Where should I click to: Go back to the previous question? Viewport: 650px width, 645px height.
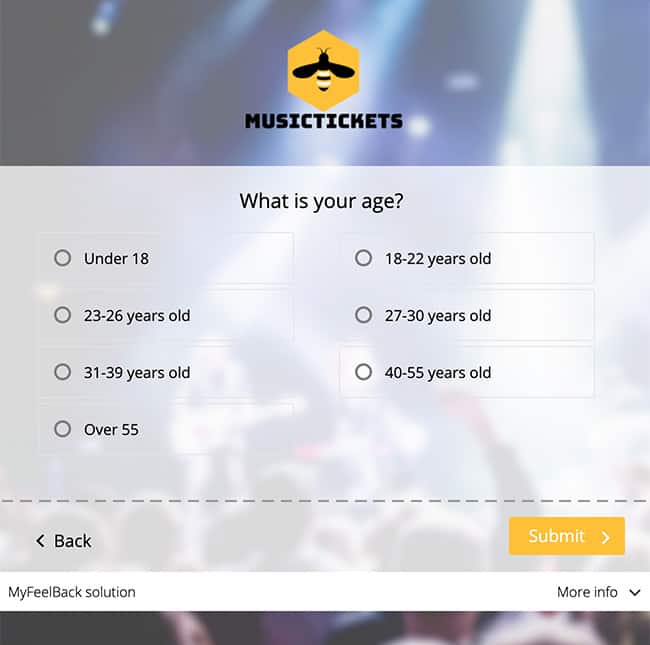click(x=63, y=541)
